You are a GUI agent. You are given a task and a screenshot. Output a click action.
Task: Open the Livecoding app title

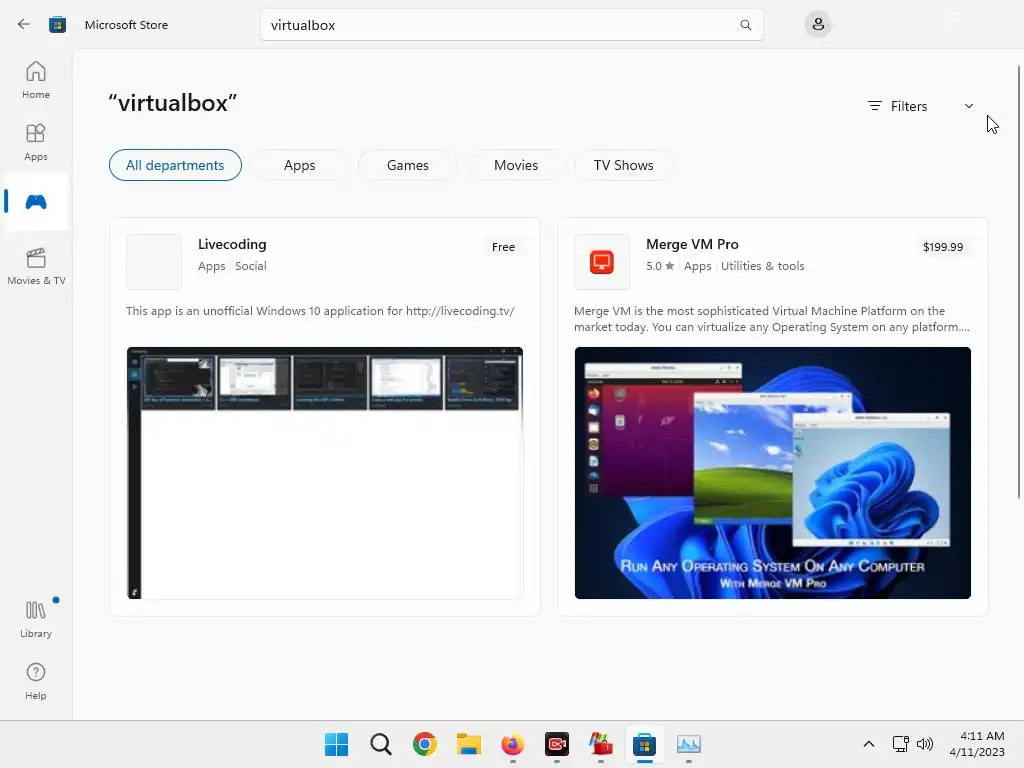(x=232, y=244)
